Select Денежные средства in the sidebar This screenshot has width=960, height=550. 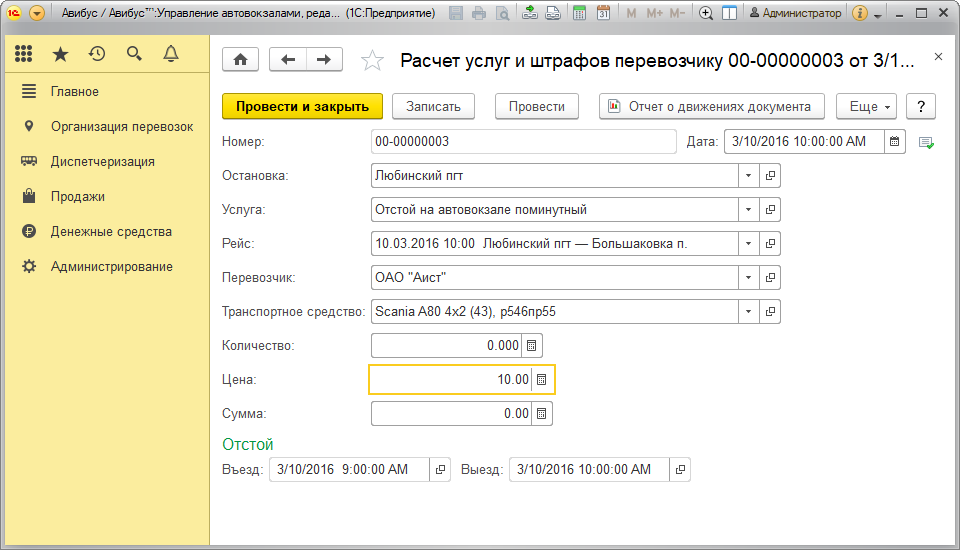click(x=111, y=232)
